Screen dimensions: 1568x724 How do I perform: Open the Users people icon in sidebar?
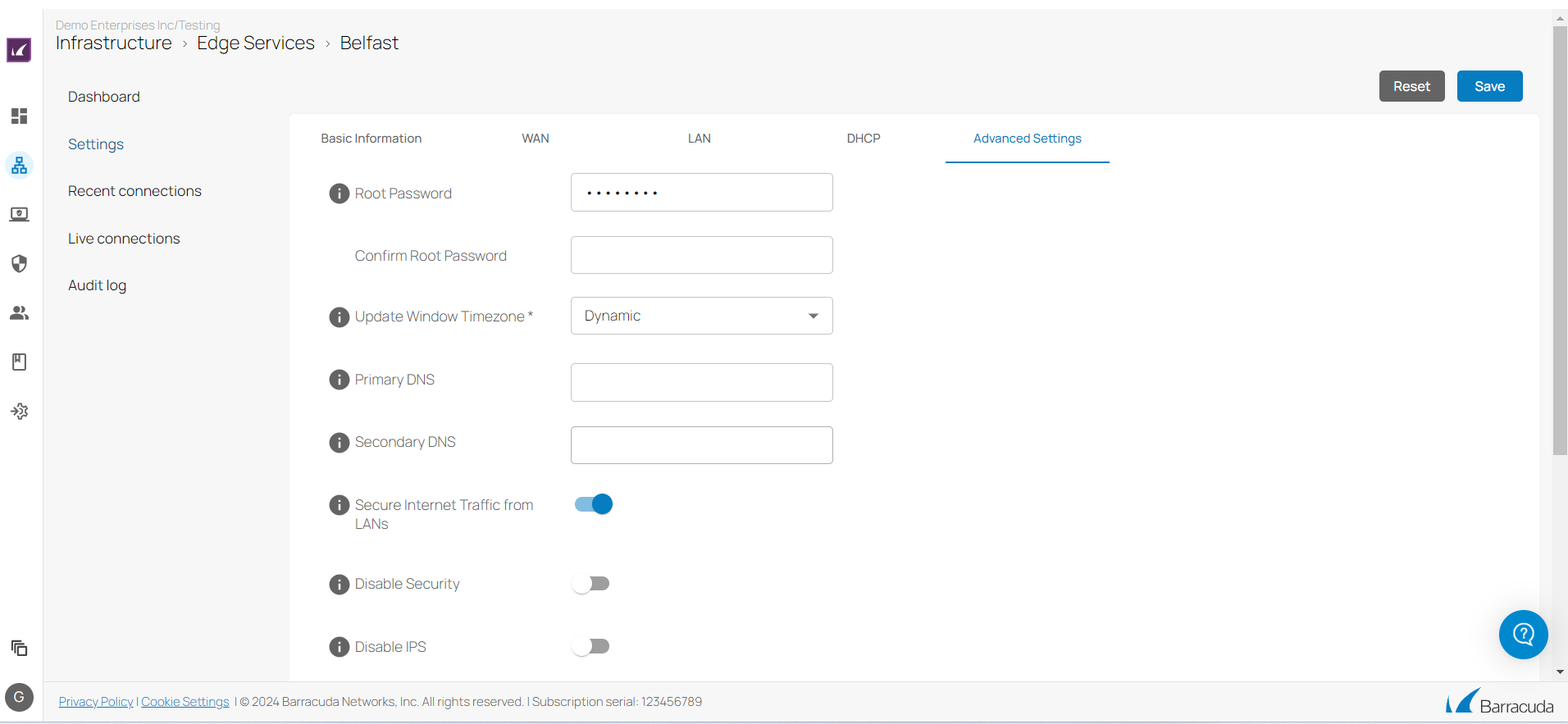pos(19,312)
